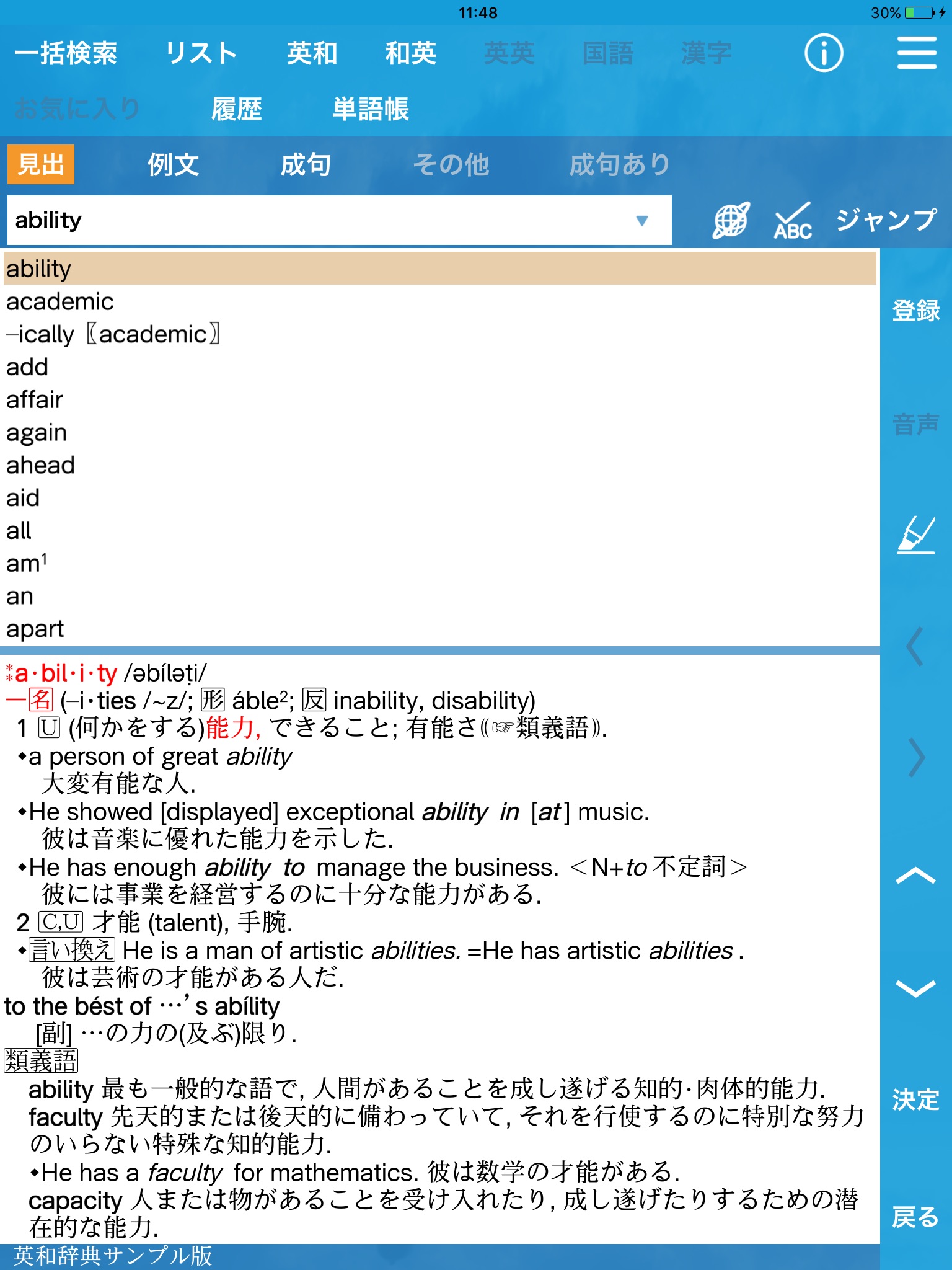The image size is (952, 1270).
Task: Select add in the word list
Action: 440,367
